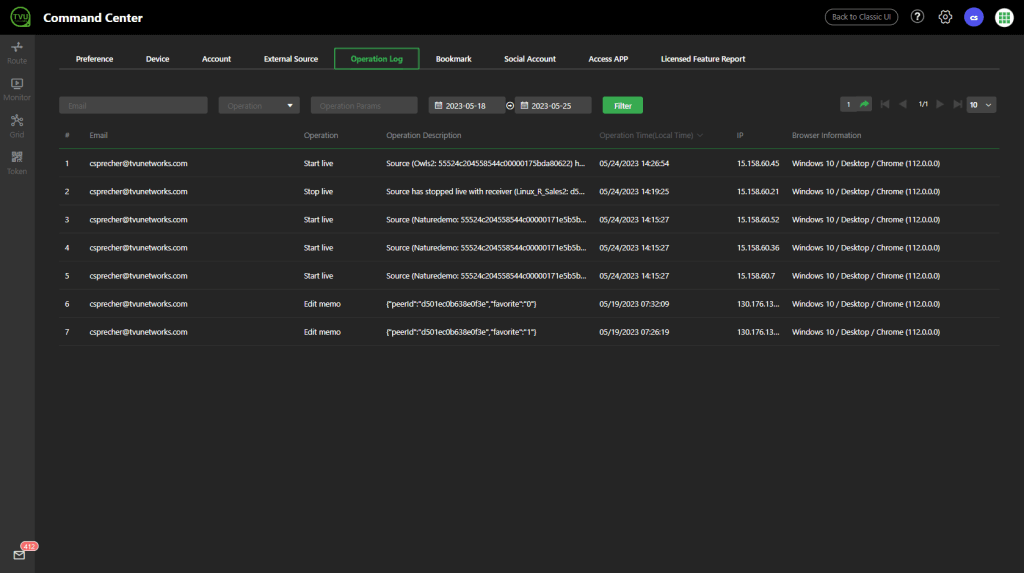This screenshot has width=1024, height=573.
Task: Click the help question mark icon
Action: pyautogui.click(x=917, y=17)
